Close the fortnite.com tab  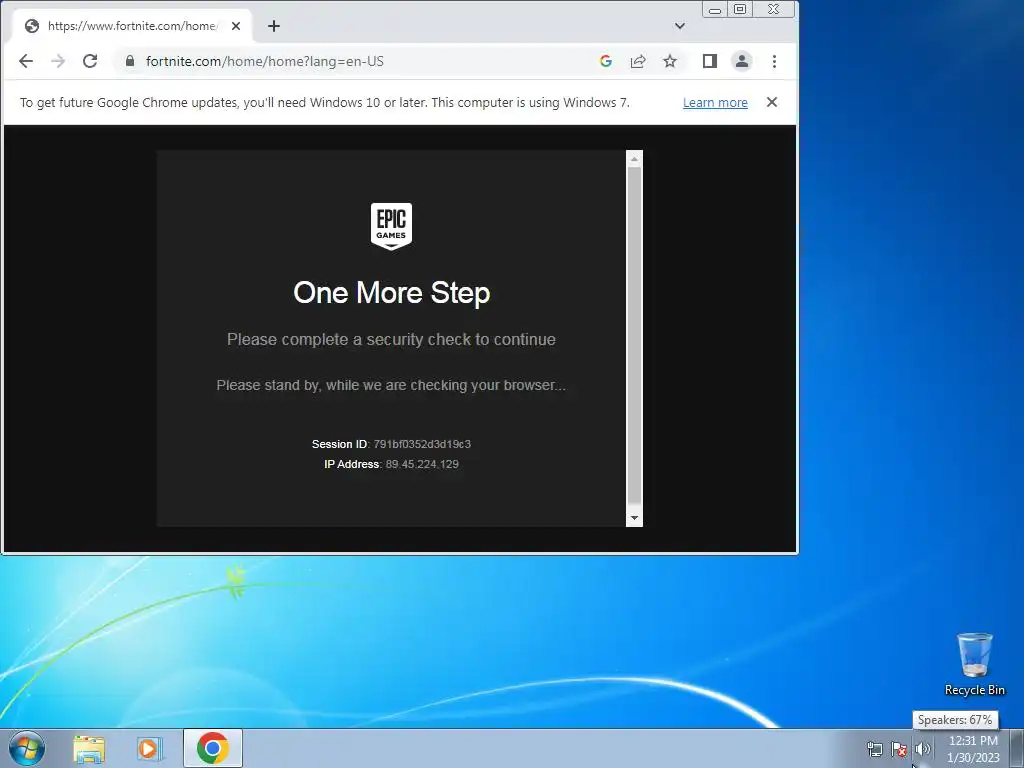coord(236,26)
